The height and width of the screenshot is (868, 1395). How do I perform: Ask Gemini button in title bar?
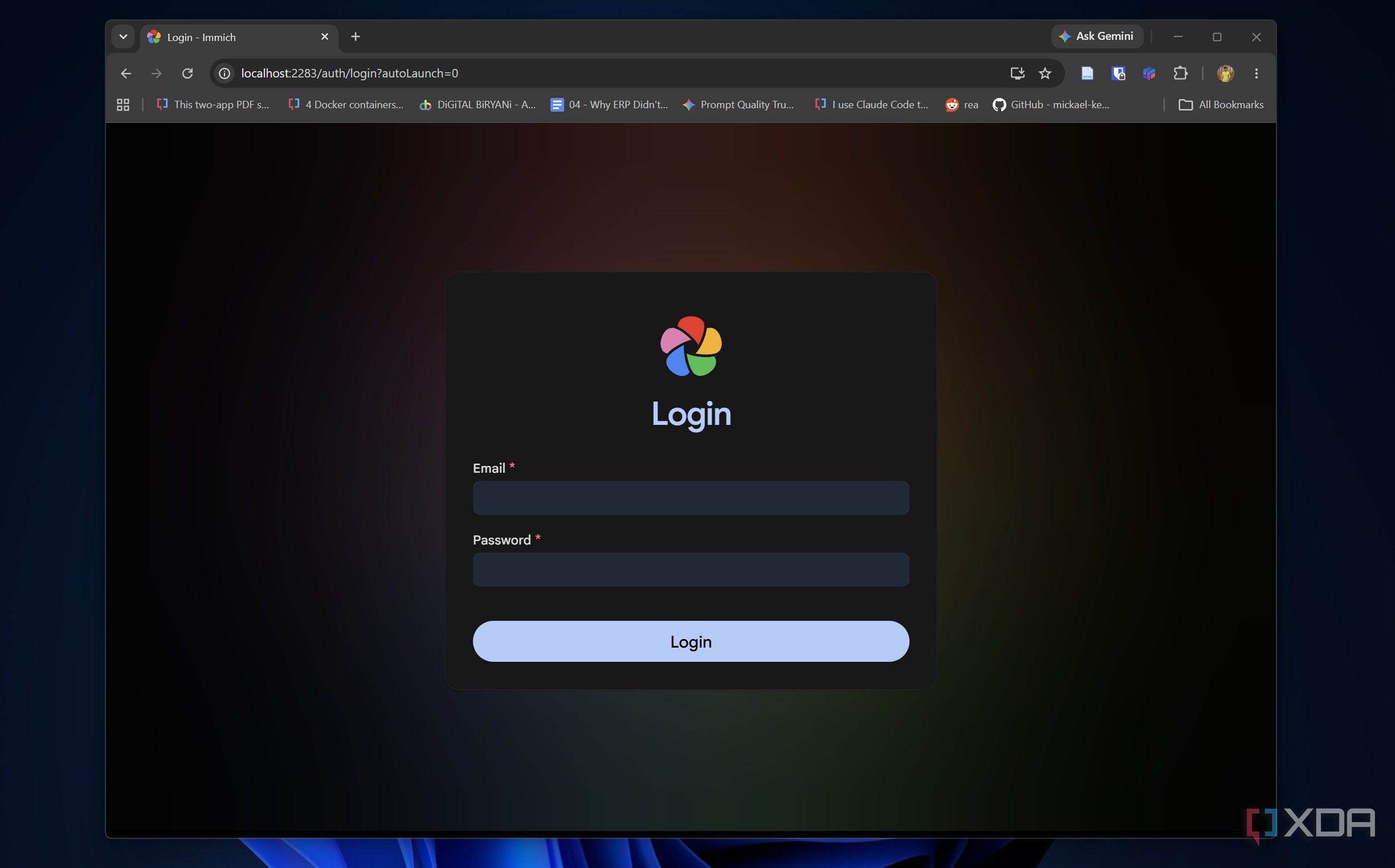[1096, 36]
